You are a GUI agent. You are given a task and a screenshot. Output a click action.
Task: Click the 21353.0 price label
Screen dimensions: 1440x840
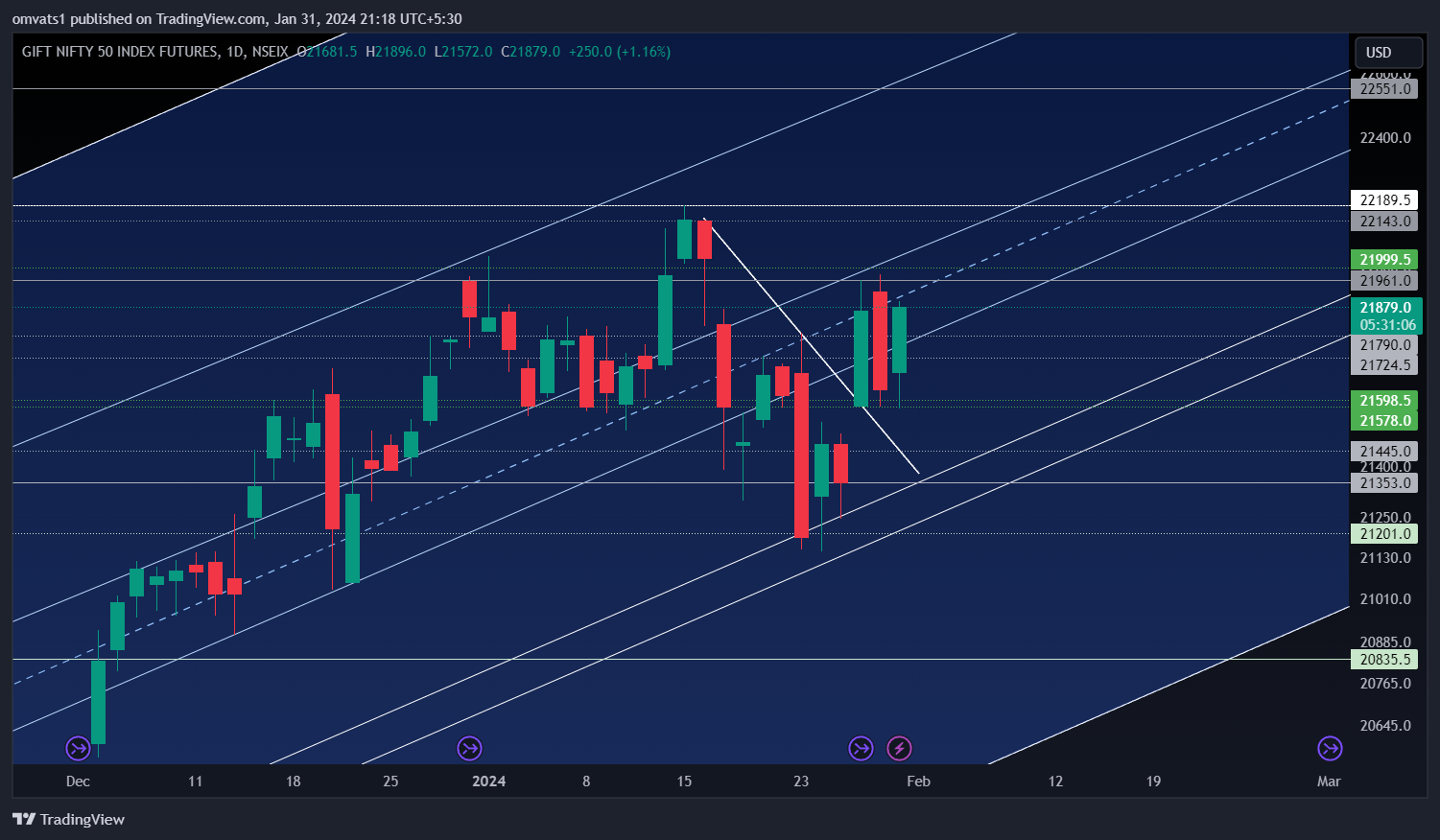click(1386, 483)
